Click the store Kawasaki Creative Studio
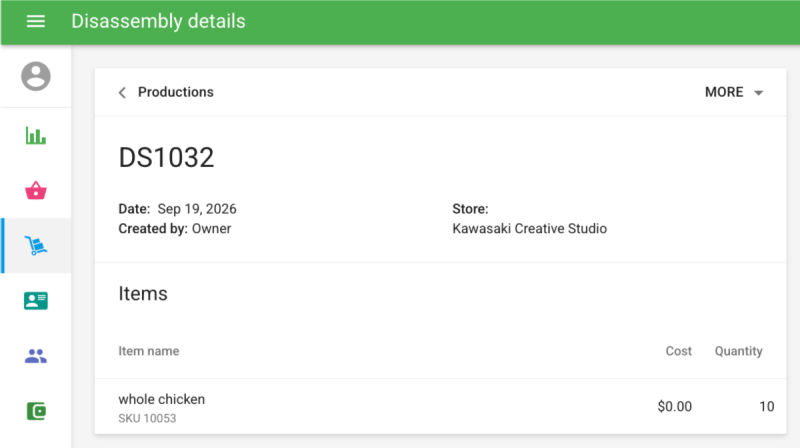This screenshot has height=448, width=800. click(x=530, y=229)
